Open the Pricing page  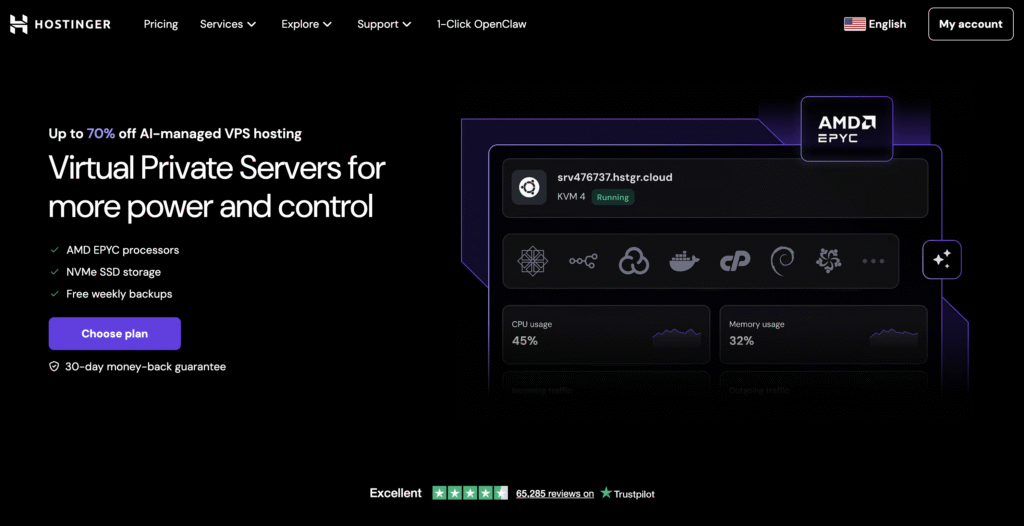pos(161,24)
